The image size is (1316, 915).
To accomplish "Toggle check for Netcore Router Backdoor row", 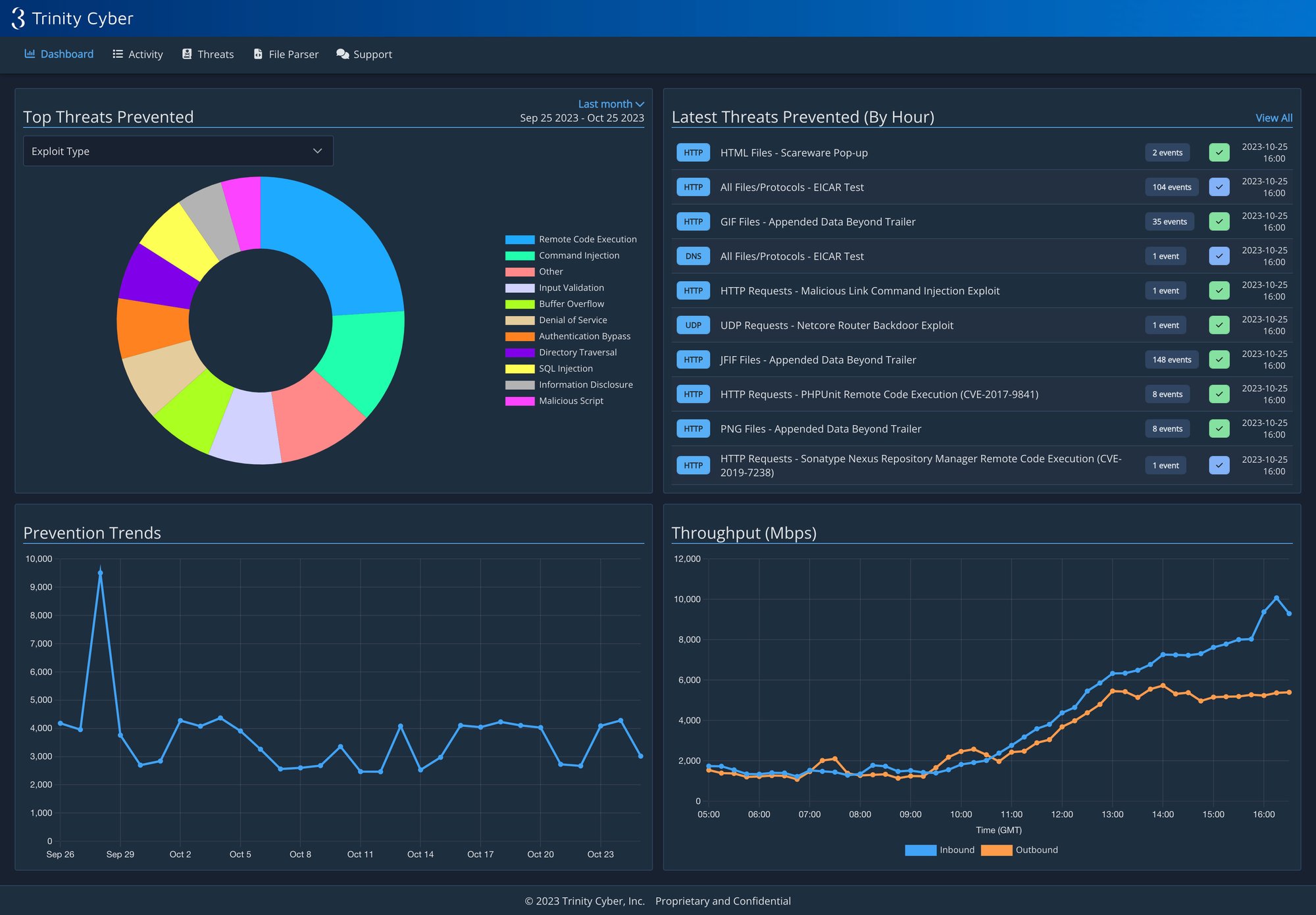I will click(1219, 325).
